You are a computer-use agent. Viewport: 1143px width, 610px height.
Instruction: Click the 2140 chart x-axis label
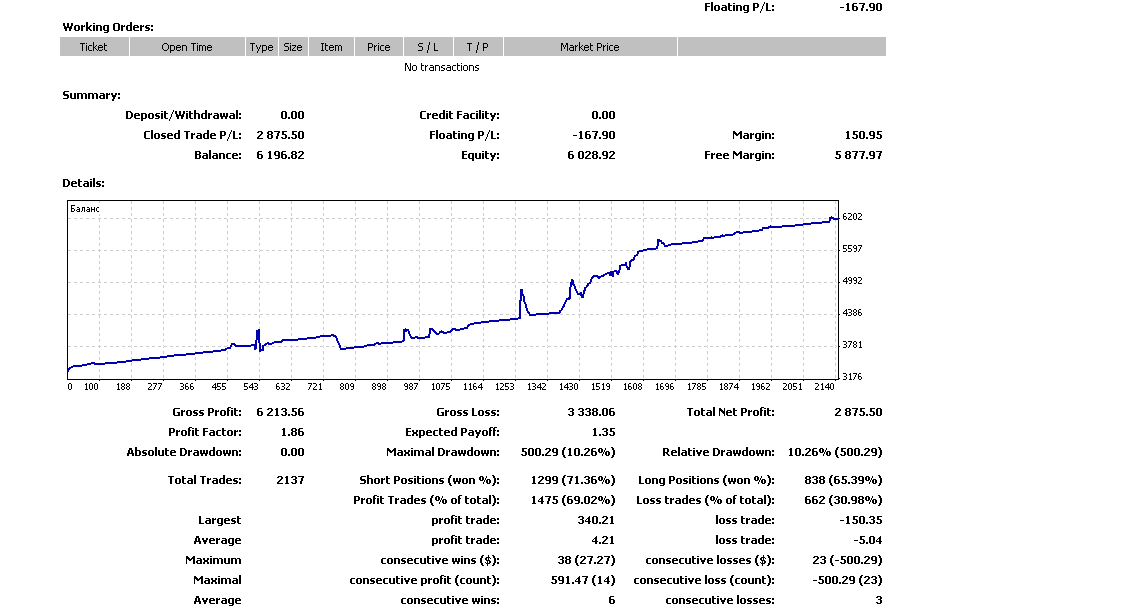(x=824, y=387)
